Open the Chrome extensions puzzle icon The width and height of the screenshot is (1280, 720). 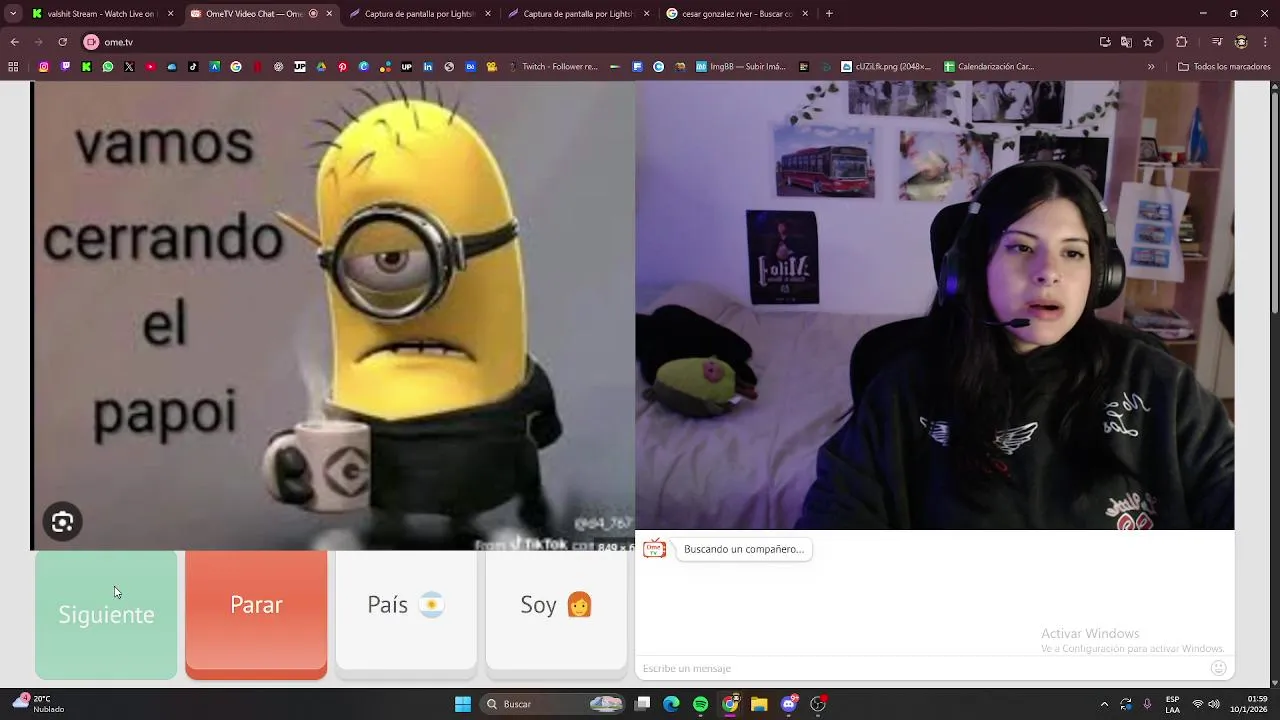(1181, 42)
